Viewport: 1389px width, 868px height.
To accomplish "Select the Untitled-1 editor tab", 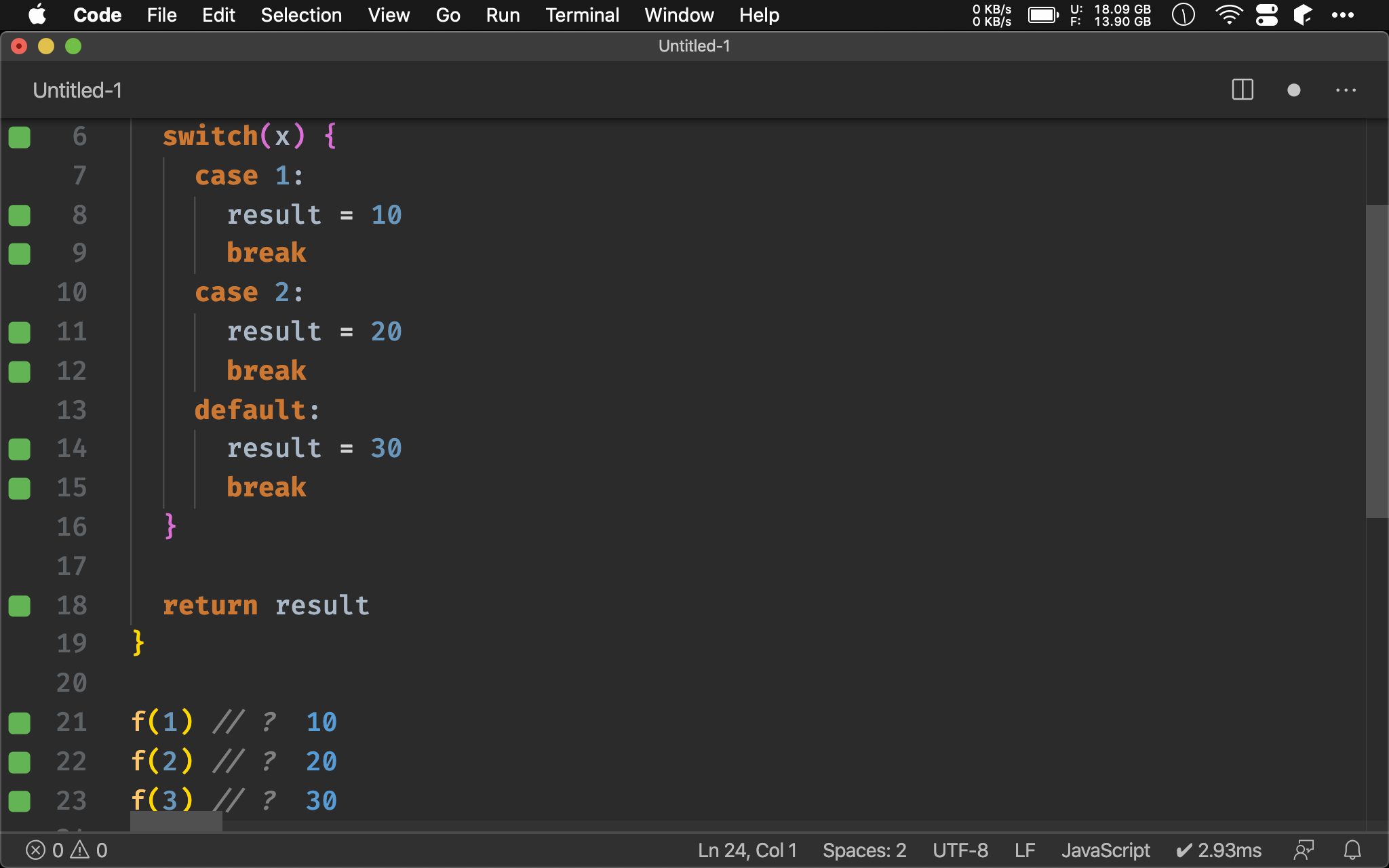I will 77,90.
